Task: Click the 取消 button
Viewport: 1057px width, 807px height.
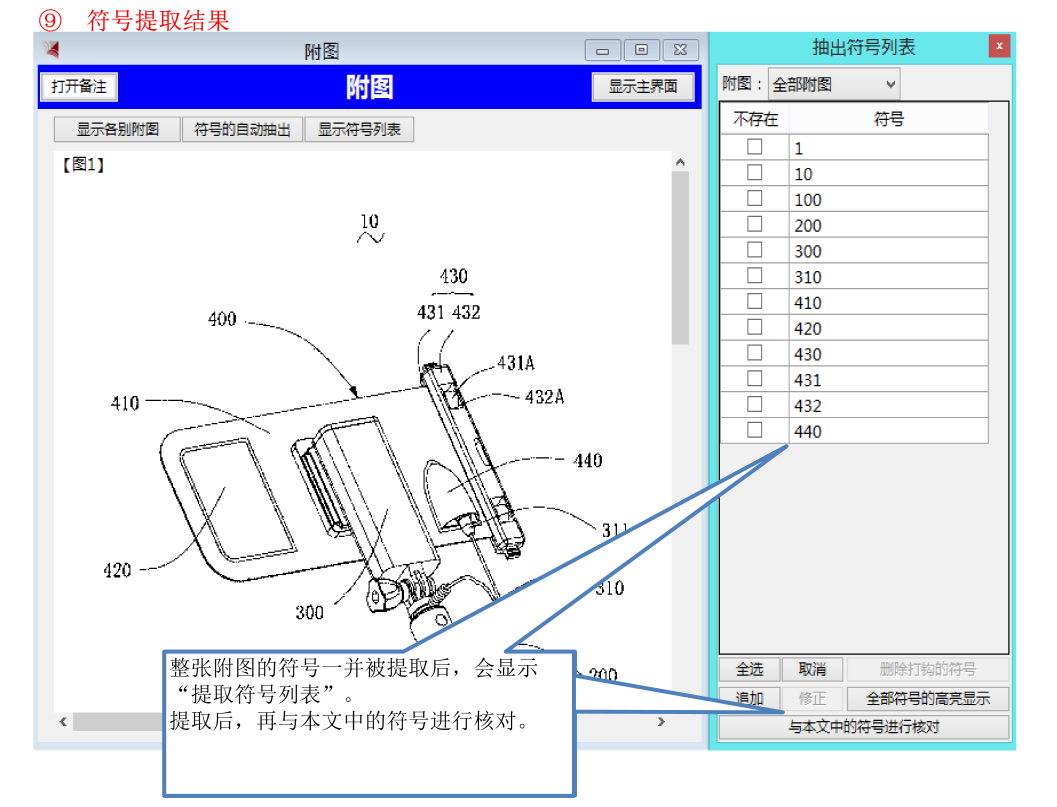Action: tap(812, 669)
